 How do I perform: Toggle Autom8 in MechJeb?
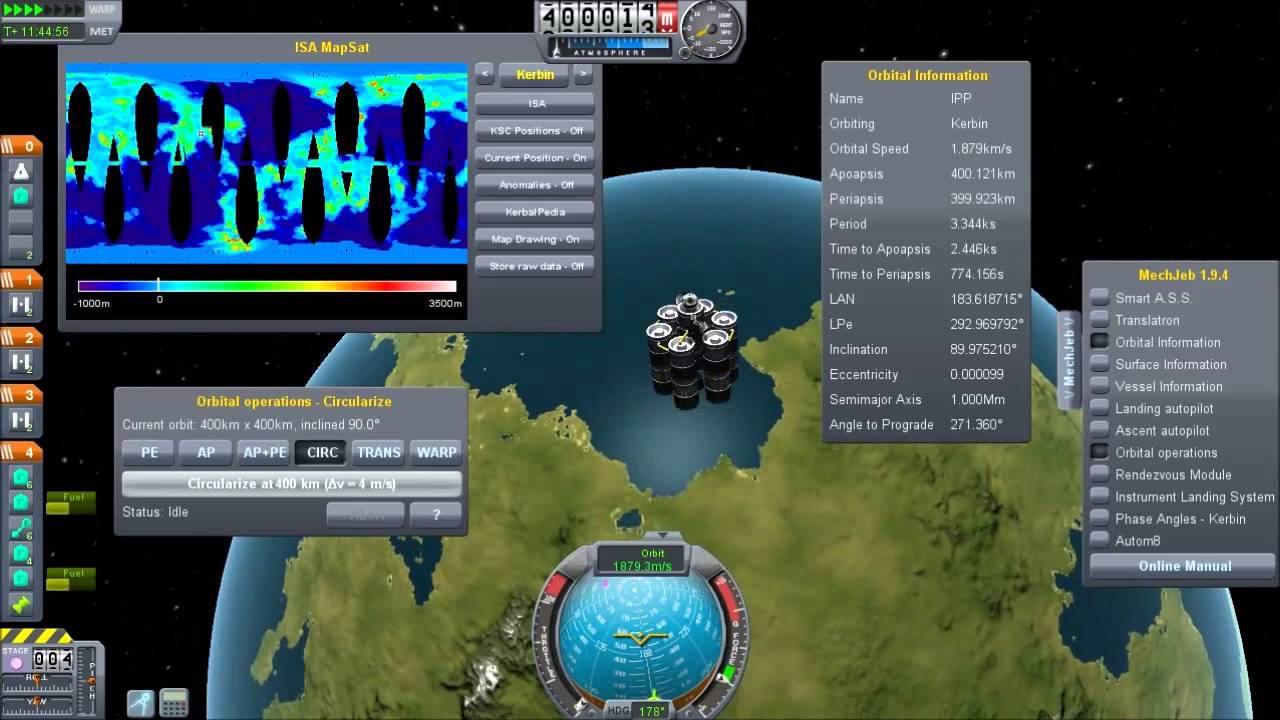pos(1125,540)
